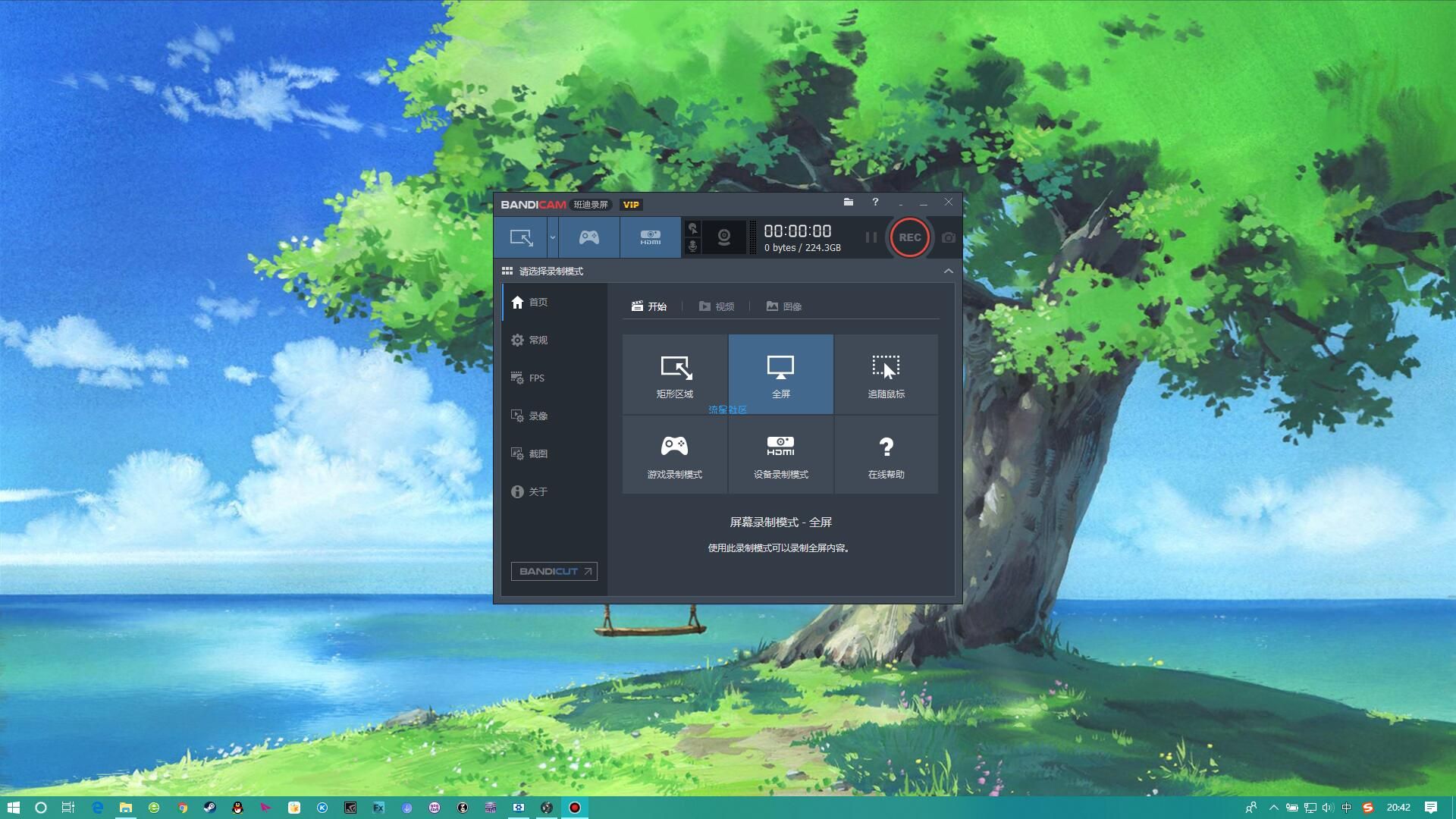The image size is (1456, 819).
Task: Open the FPS settings section
Action: pyautogui.click(x=554, y=378)
